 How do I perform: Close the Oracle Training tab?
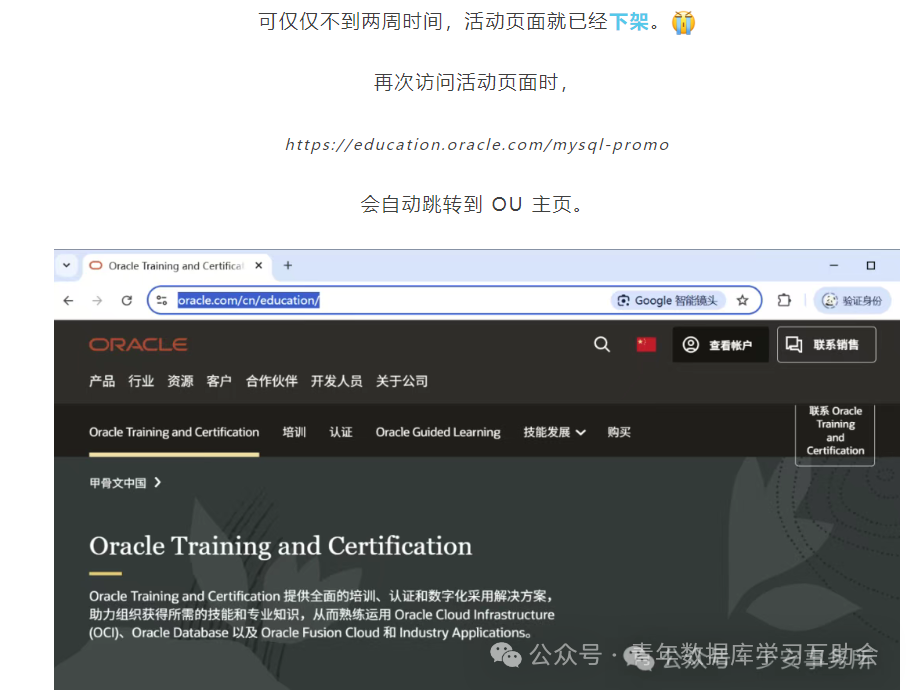coord(259,265)
